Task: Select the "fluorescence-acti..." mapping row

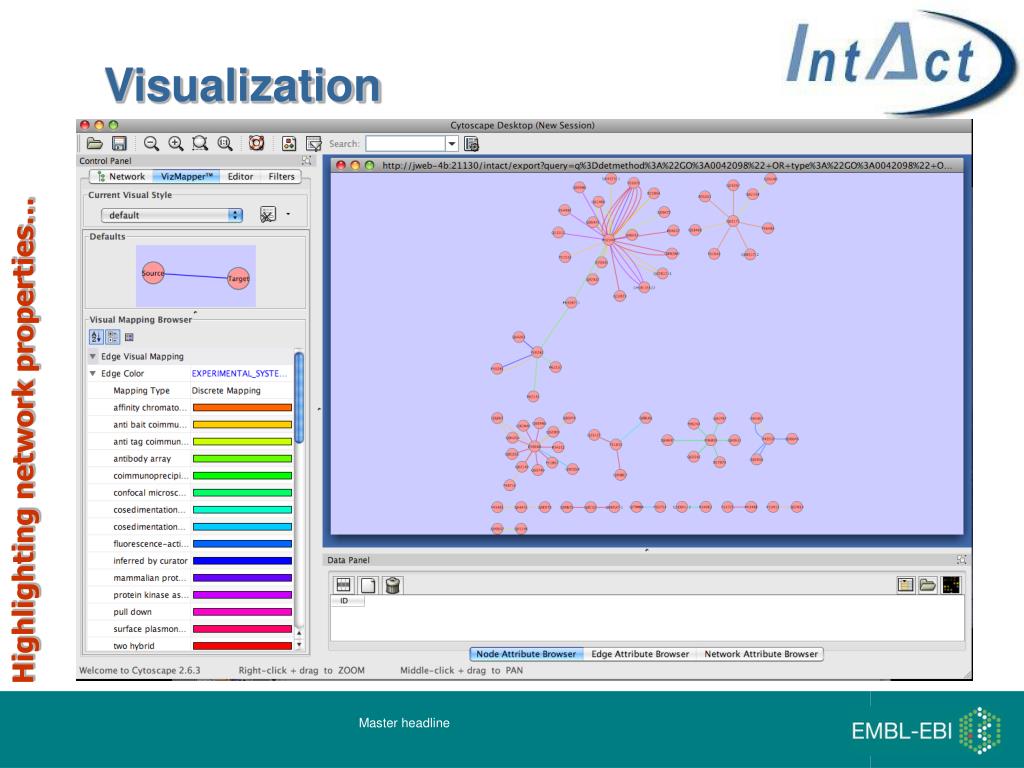Action: coord(190,544)
